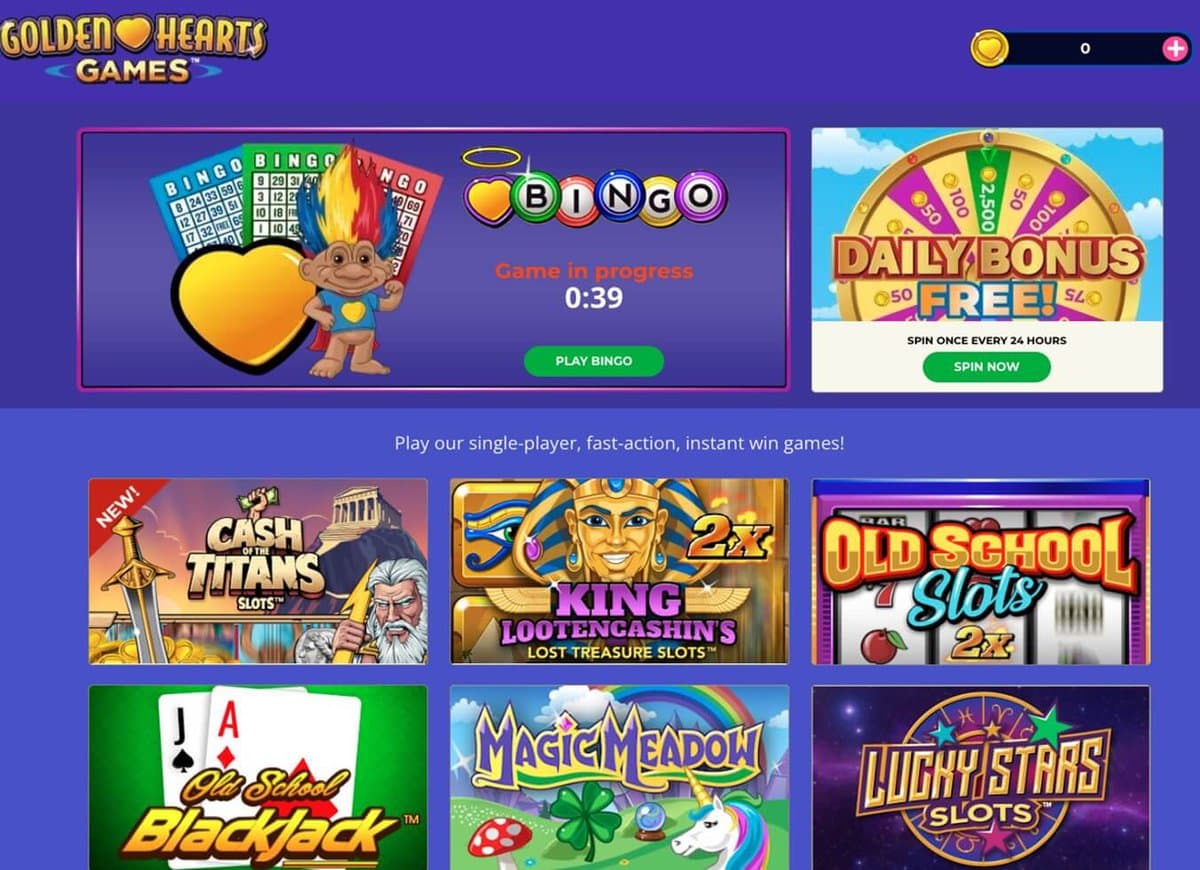
Task: Open the Golden Hearts Games logo
Action: pyautogui.click(x=134, y=47)
